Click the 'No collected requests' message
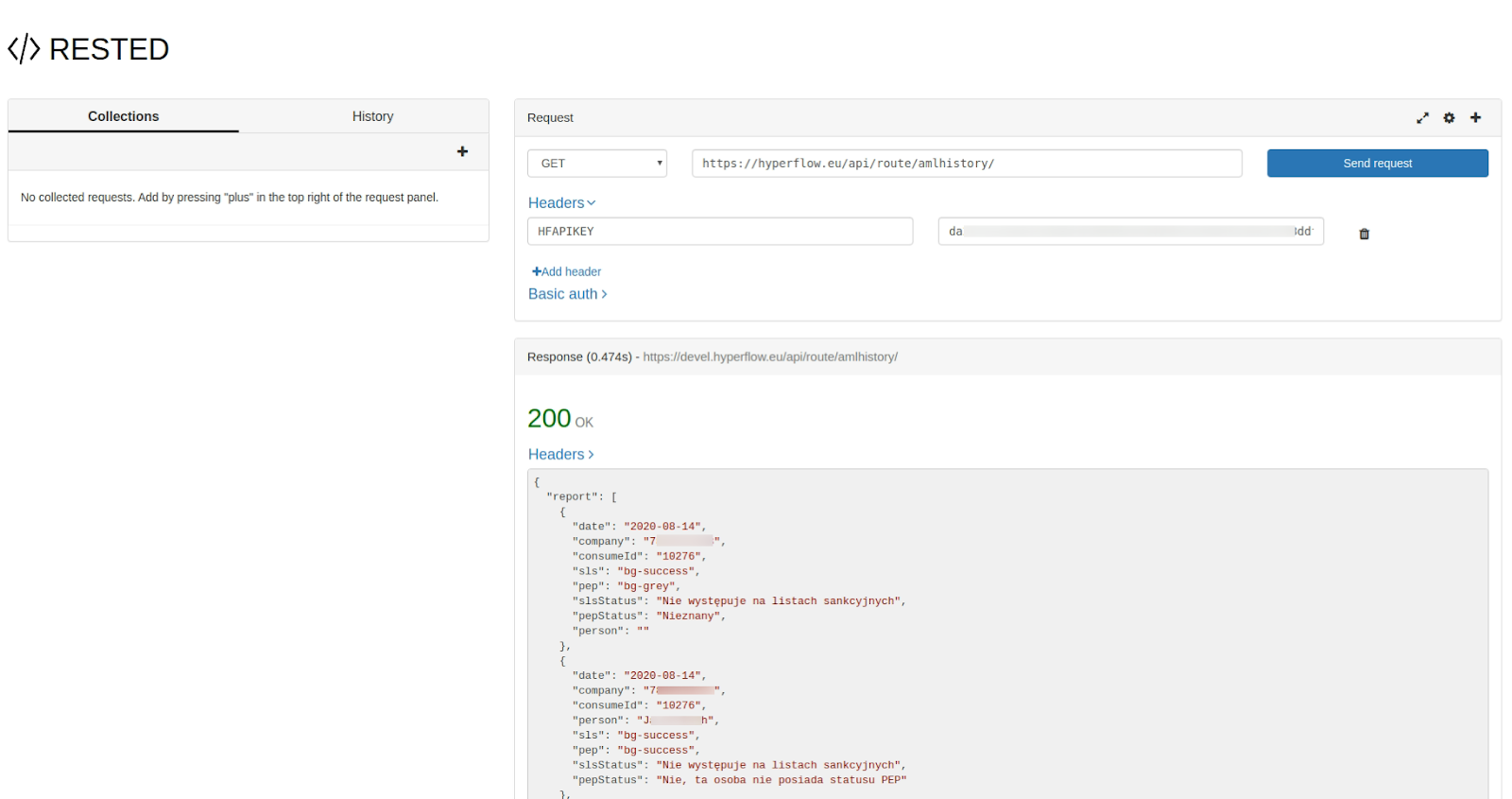Viewport: 1512px width, 799px height. click(230, 198)
